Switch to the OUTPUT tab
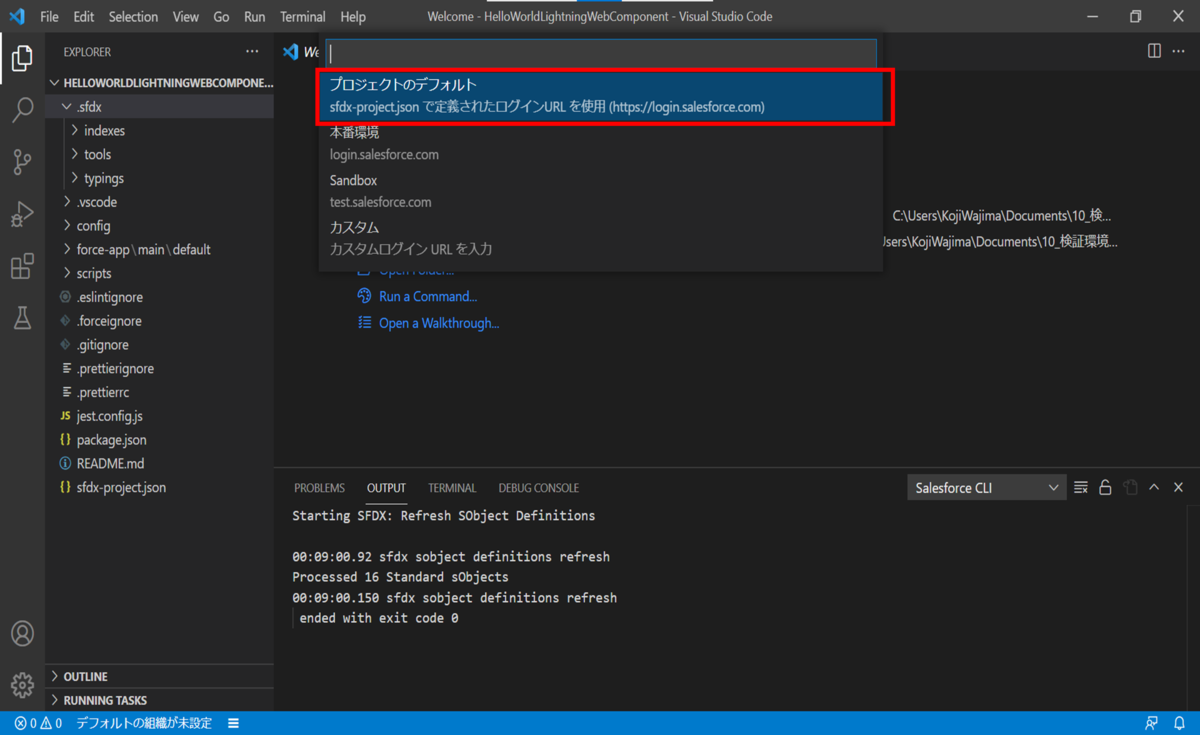Image resolution: width=1200 pixels, height=735 pixels. pos(386,488)
